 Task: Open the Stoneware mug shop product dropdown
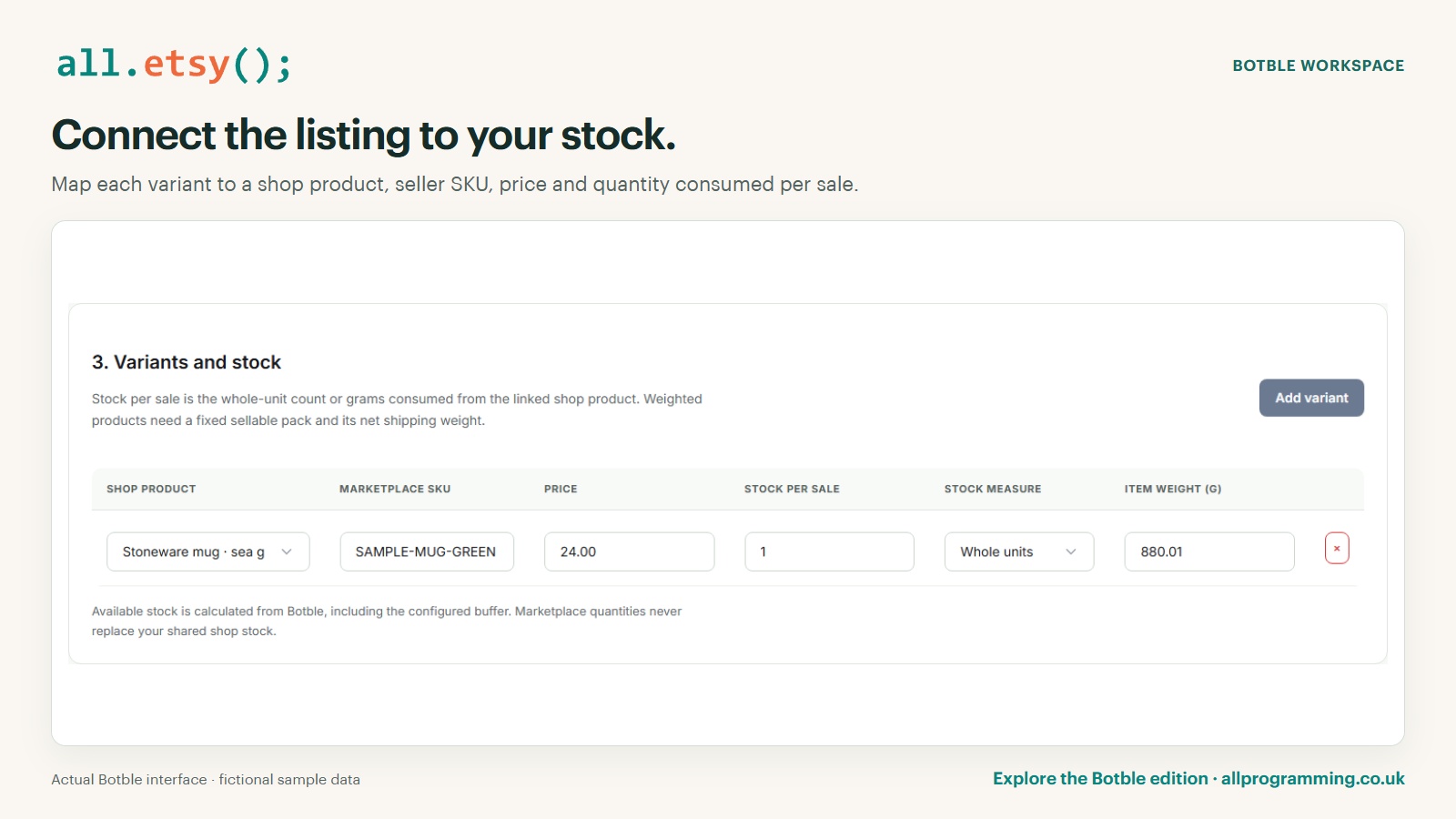(x=208, y=551)
